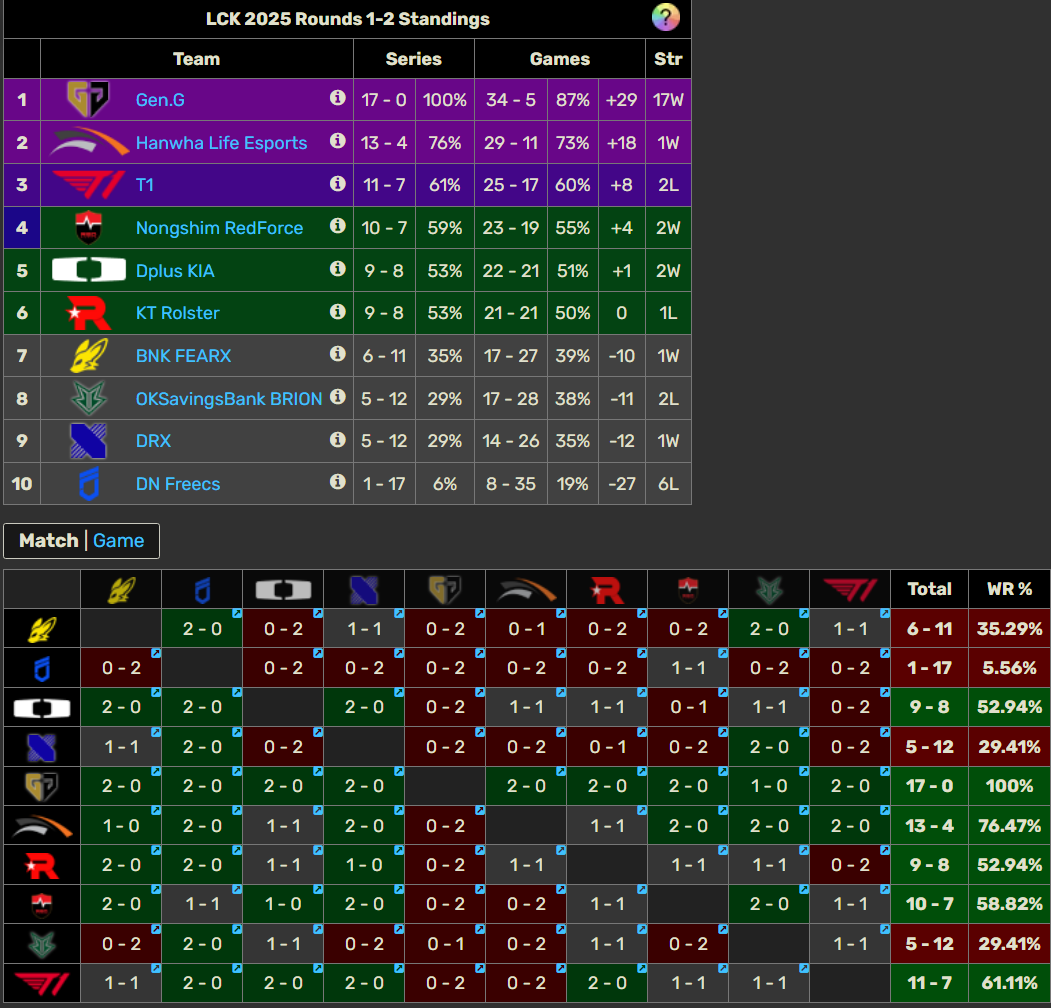Viewport: 1051px width, 1008px height.
Task: Show info icon for Nongshim RedForce
Action: click(x=338, y=226)
